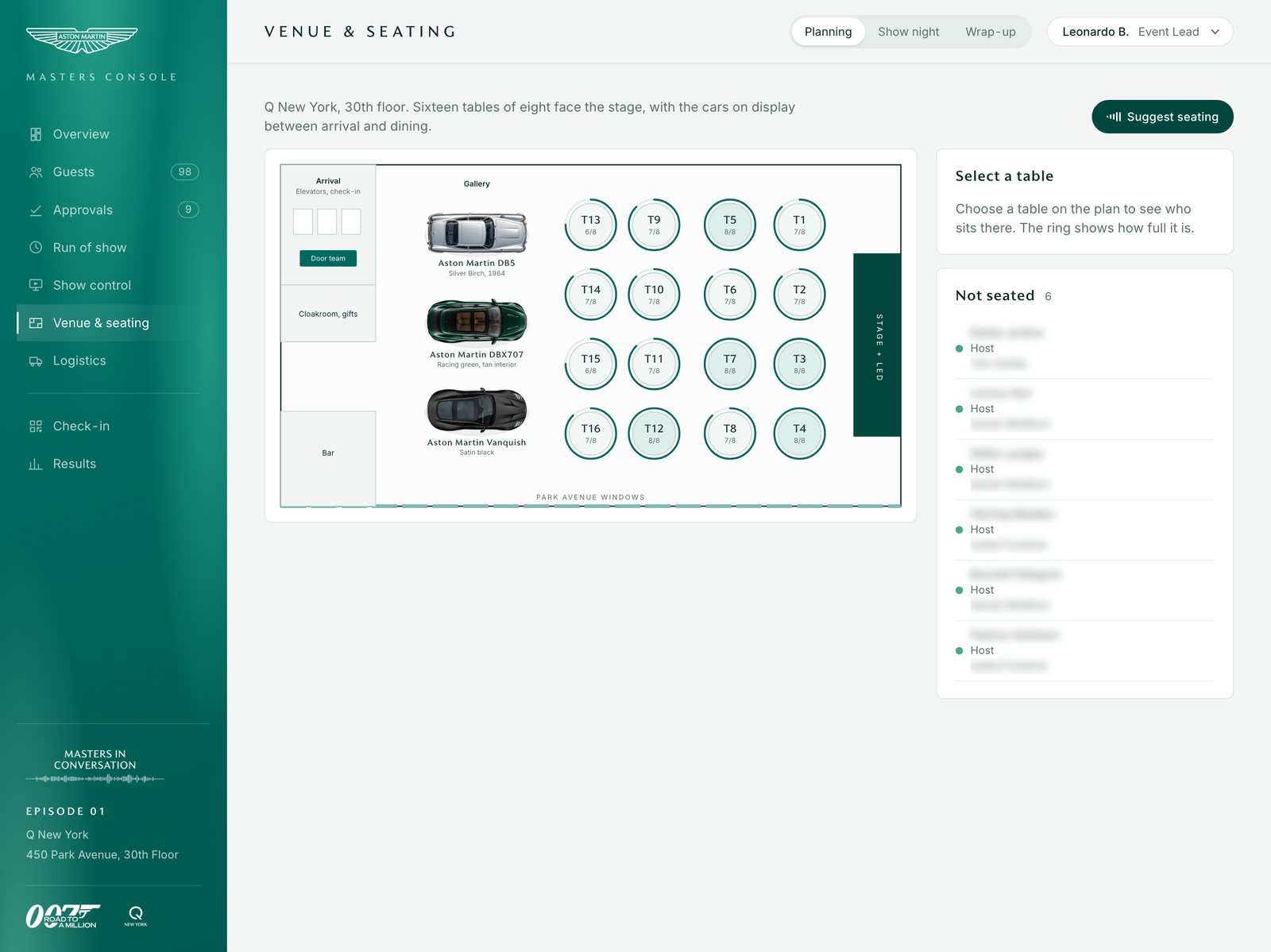1271x952 pixels.
Task: Click the first Host entry in Not seated
Action: (1084, 349)
